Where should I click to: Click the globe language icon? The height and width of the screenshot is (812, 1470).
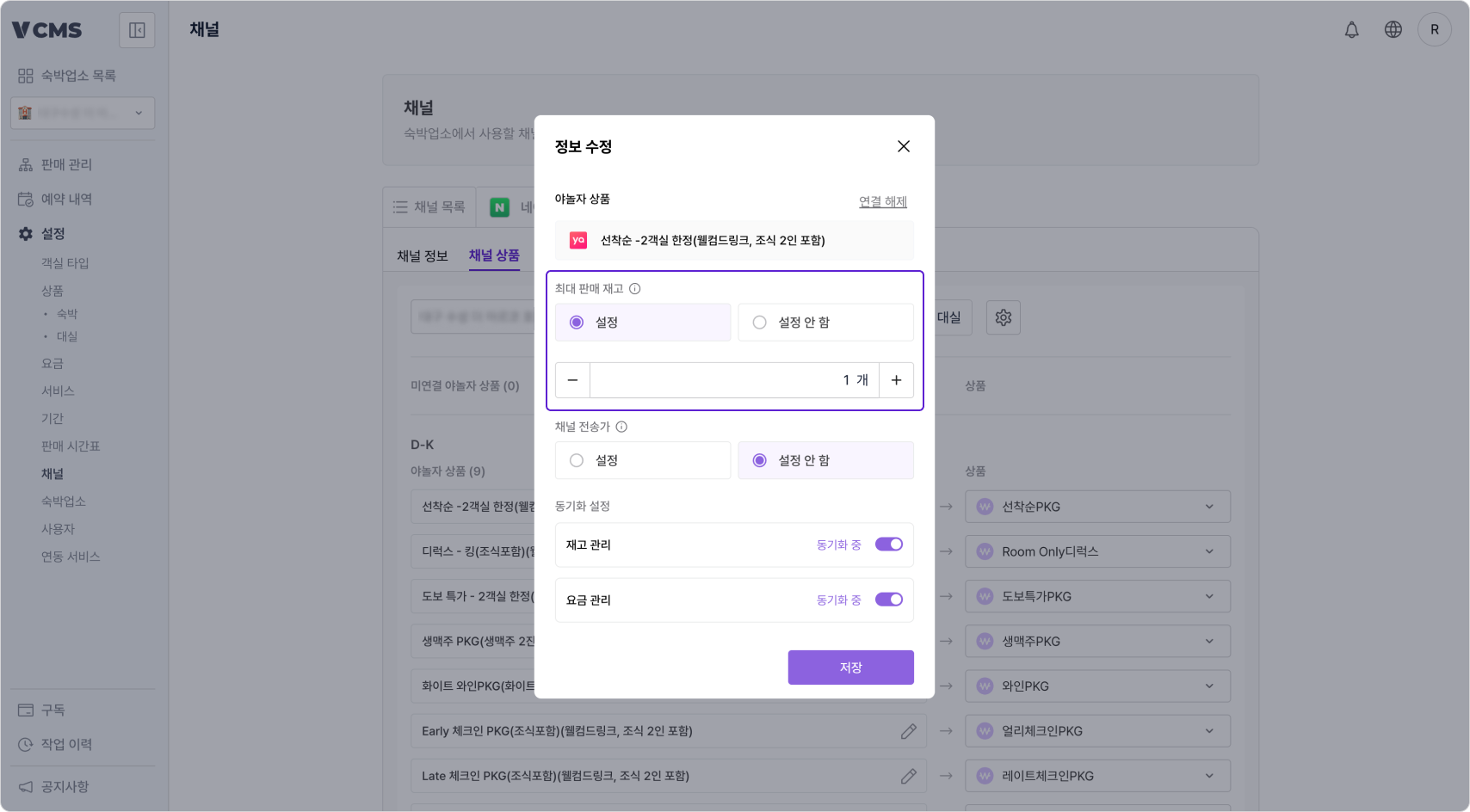coord(1392,28)
